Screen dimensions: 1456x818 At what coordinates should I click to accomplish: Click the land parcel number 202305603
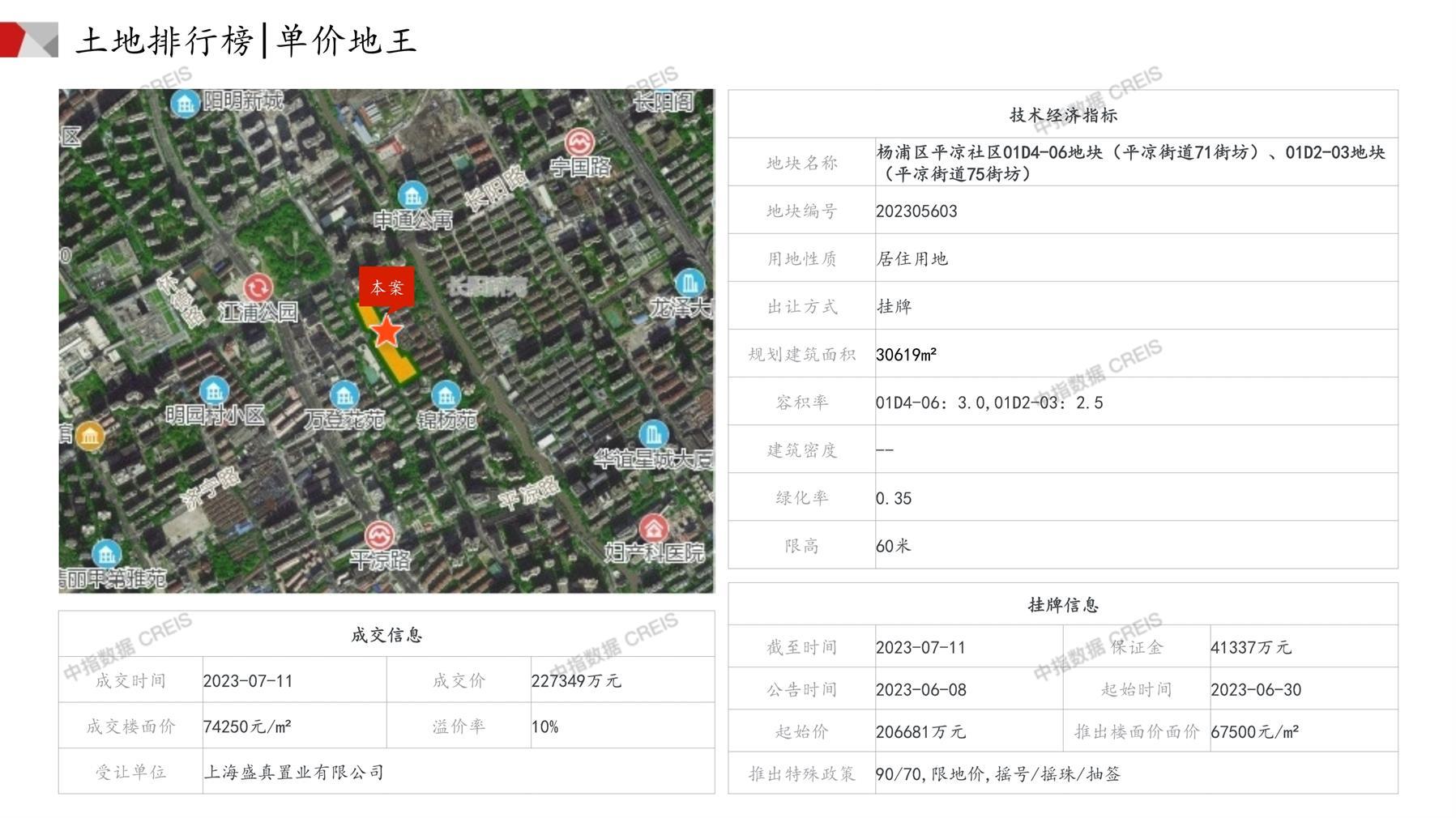pos(916,211)
